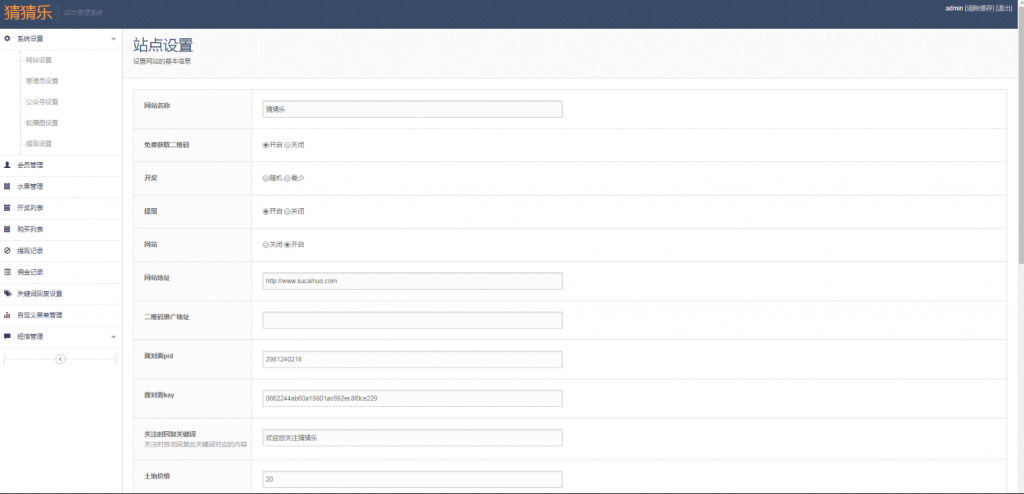The image size is (1024, 494).
Task: Click into the 网站地址 input field
Action: (x=412, y=281)
